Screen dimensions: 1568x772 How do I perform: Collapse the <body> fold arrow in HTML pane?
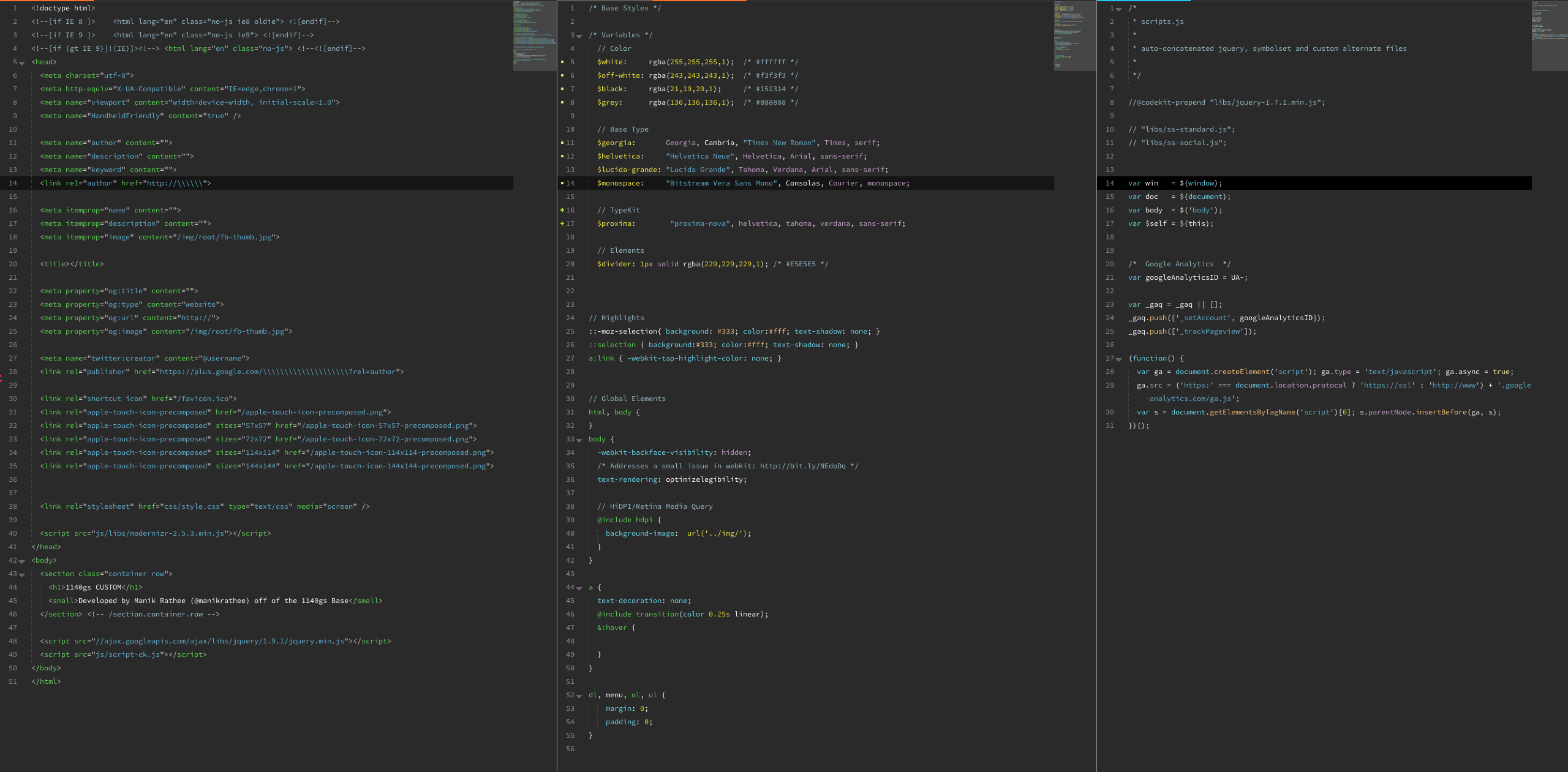click(x=22, y=561)
